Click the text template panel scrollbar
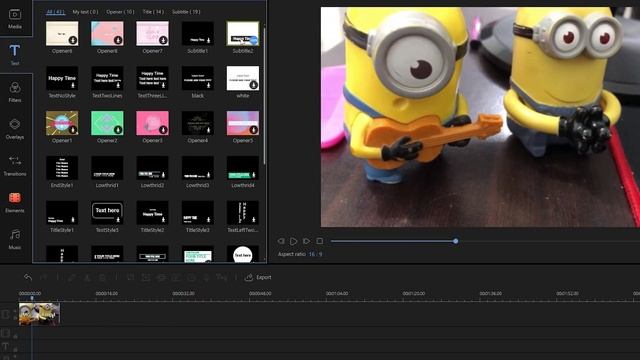The image size is (640, 360). [x=264, y=95]
